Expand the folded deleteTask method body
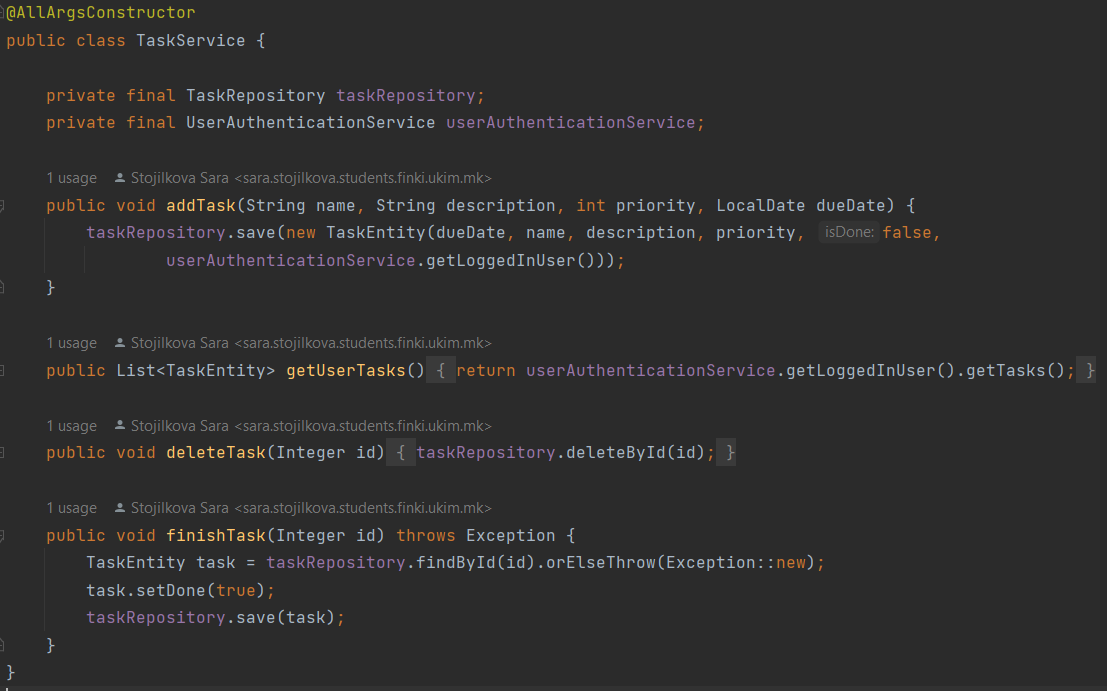This screenshot has height=691, width=1107. [x=400, y=453]
